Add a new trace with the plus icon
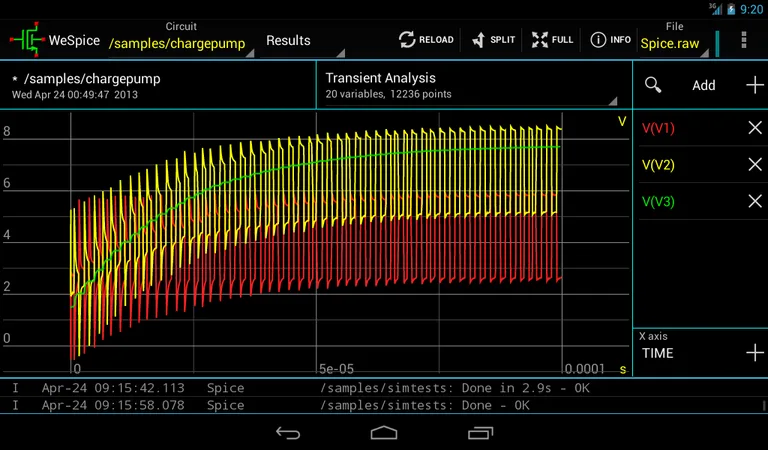Viewport: 768px width, 450px height. (x=755, y=85)
